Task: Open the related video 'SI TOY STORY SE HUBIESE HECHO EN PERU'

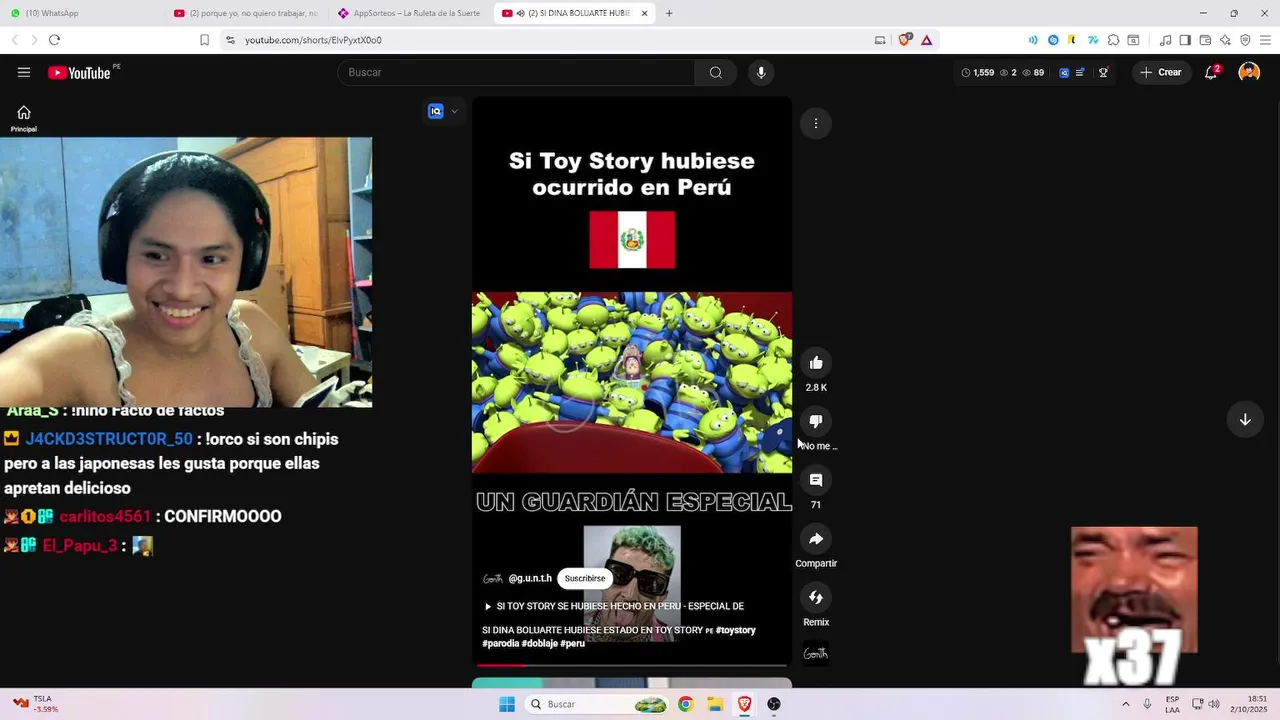Action: 614,606
